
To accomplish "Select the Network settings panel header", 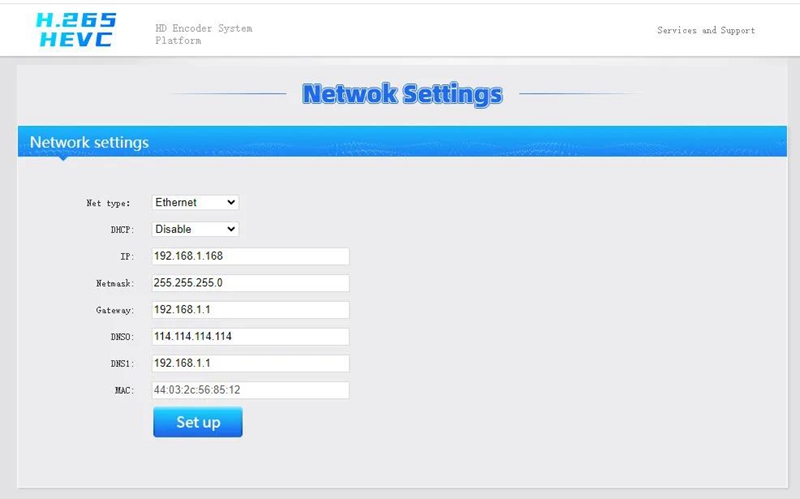I will click(90, 142).
